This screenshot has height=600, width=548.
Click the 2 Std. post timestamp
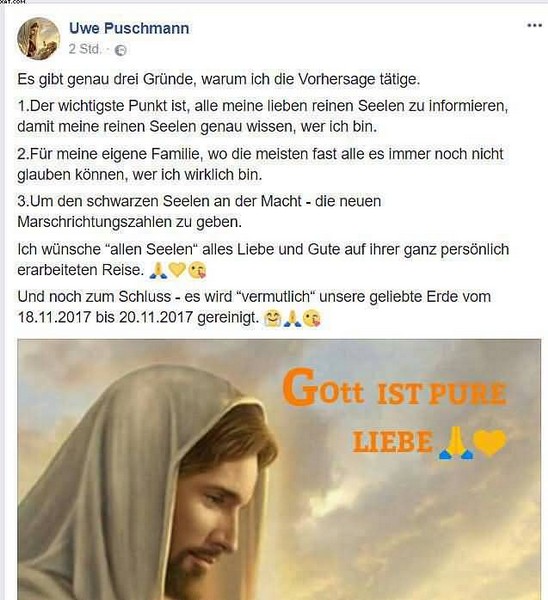(85, 49)
